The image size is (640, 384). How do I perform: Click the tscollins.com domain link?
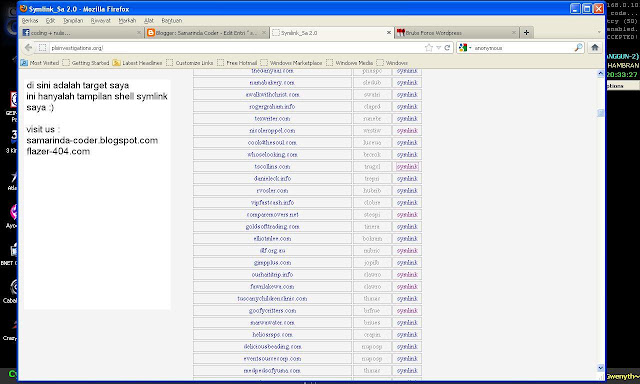pyautogui.click(x=272, y=166)
